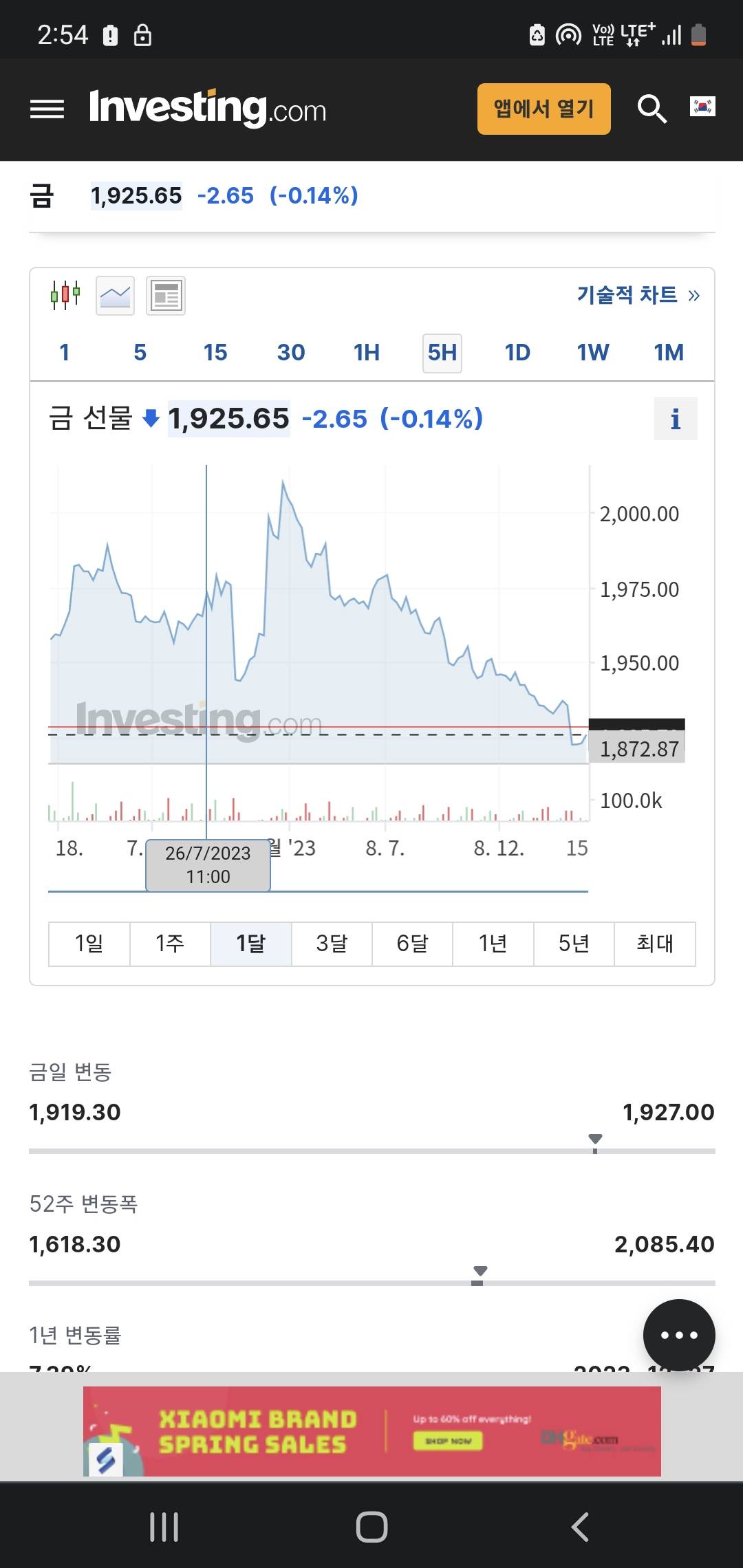Select the 최대 time range
Viewport: 743px width, 1568px height.
654,944
